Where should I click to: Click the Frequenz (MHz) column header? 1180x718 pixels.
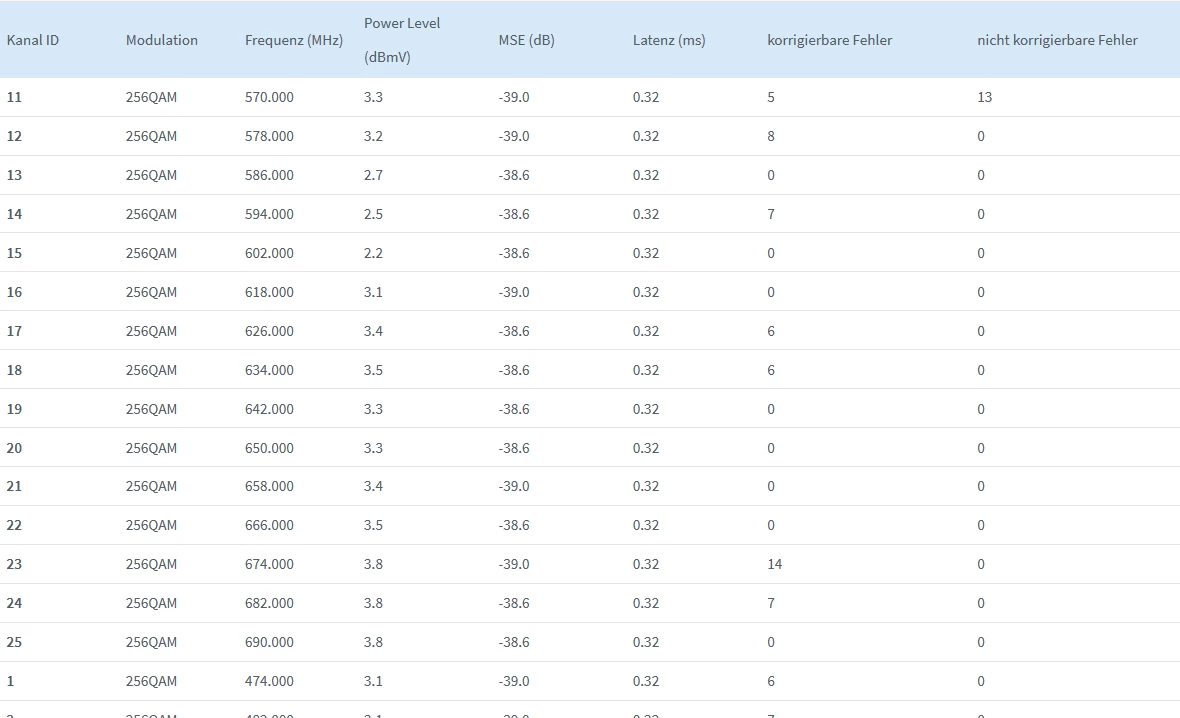pos(294,40)
